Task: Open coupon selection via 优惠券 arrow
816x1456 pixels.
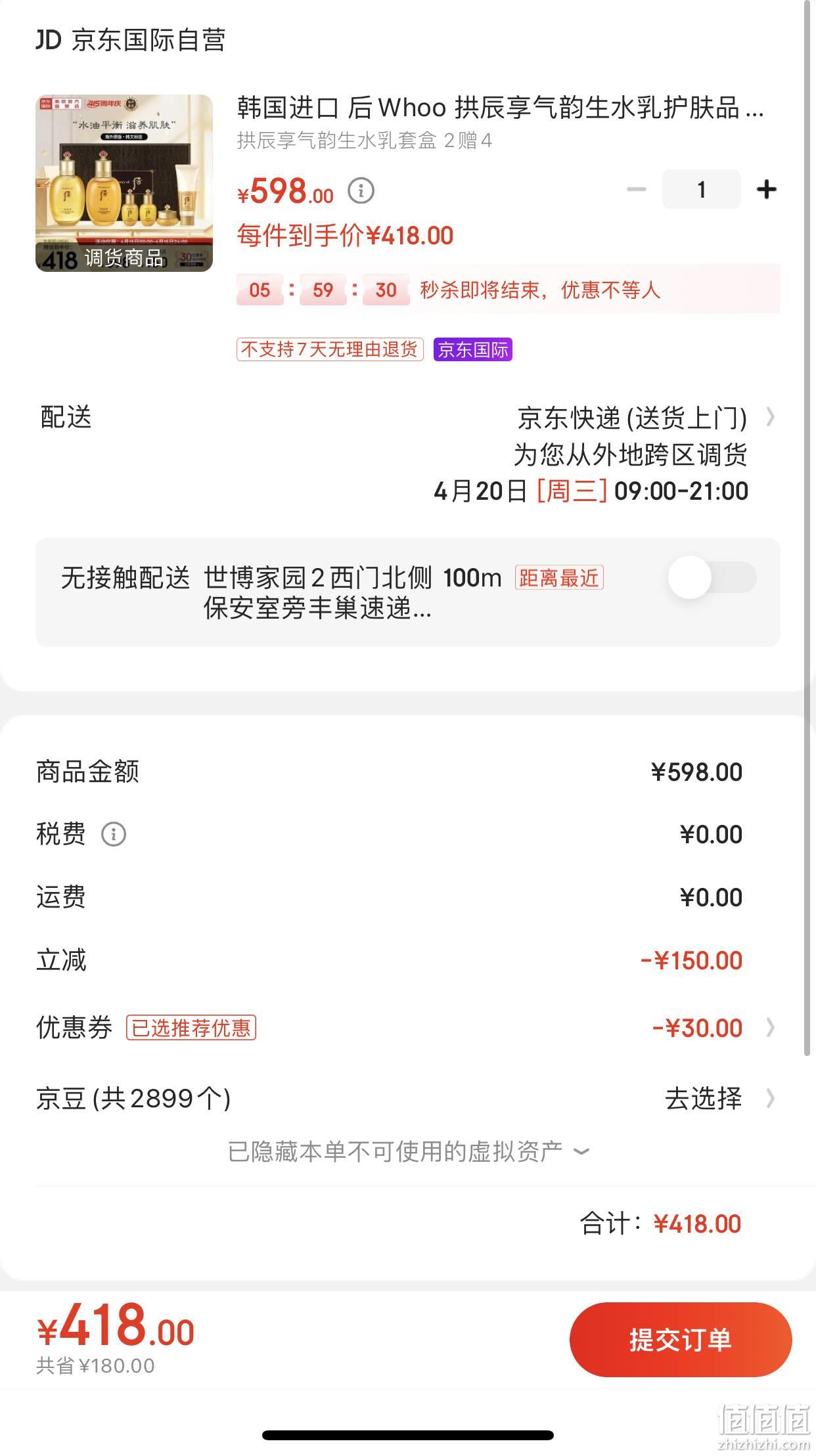Action: point(771,1028)
